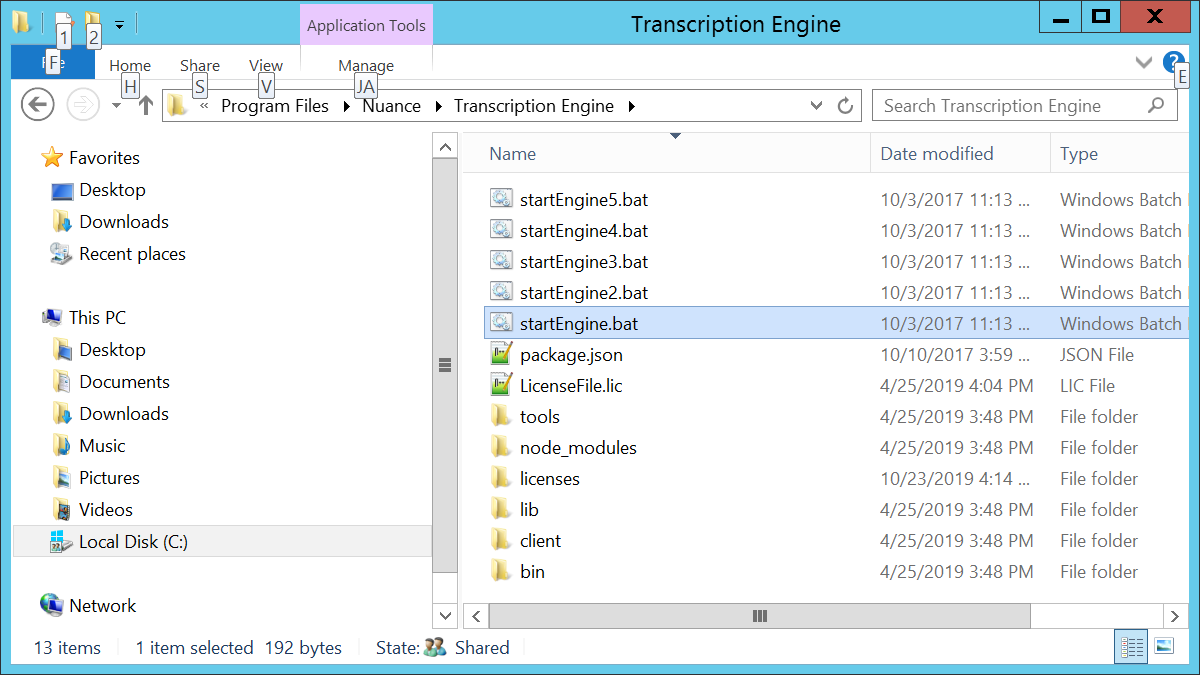Viewport: 1200px width, 675px height.
Task: Open Help with the question mark icon
Action: pos(1172,63)
